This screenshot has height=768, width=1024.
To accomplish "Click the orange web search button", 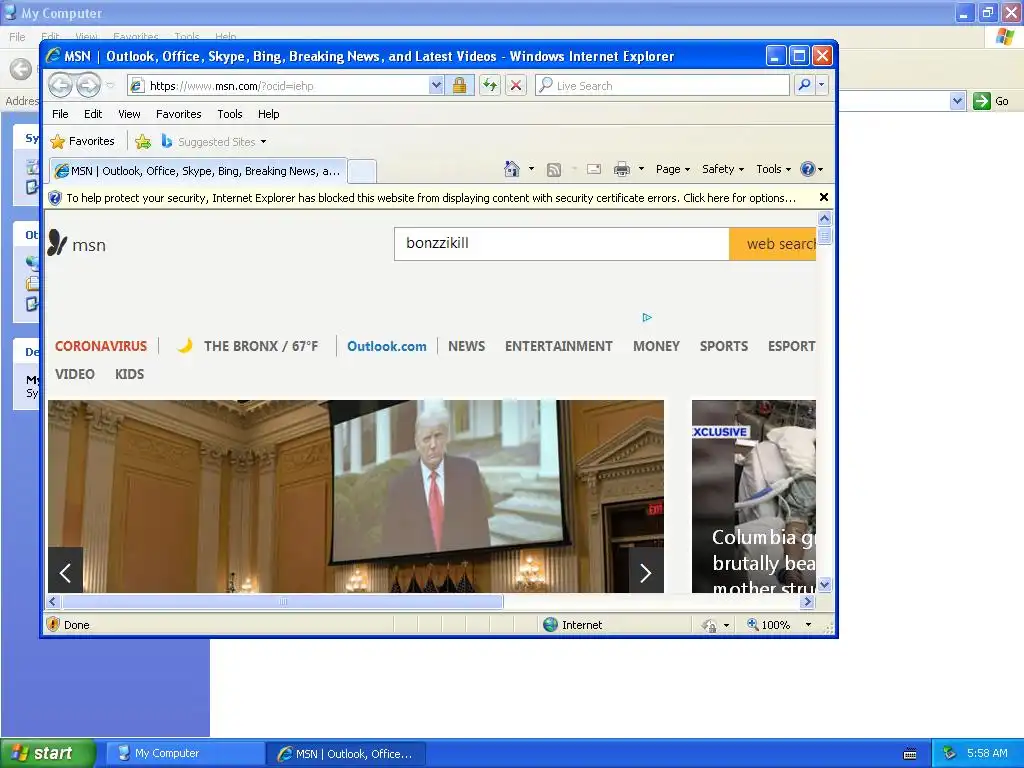I will pyautogui.click(x=773, y=244).
